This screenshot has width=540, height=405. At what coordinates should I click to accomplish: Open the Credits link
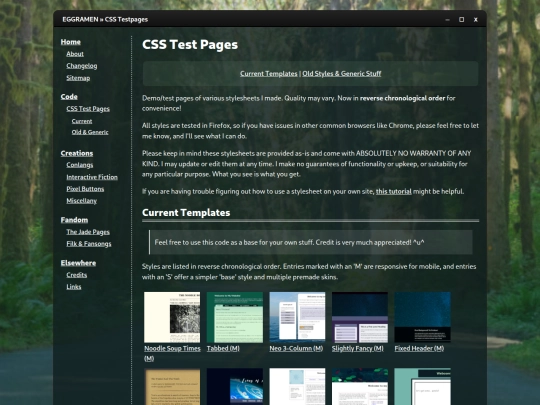[x=76, y=275]
